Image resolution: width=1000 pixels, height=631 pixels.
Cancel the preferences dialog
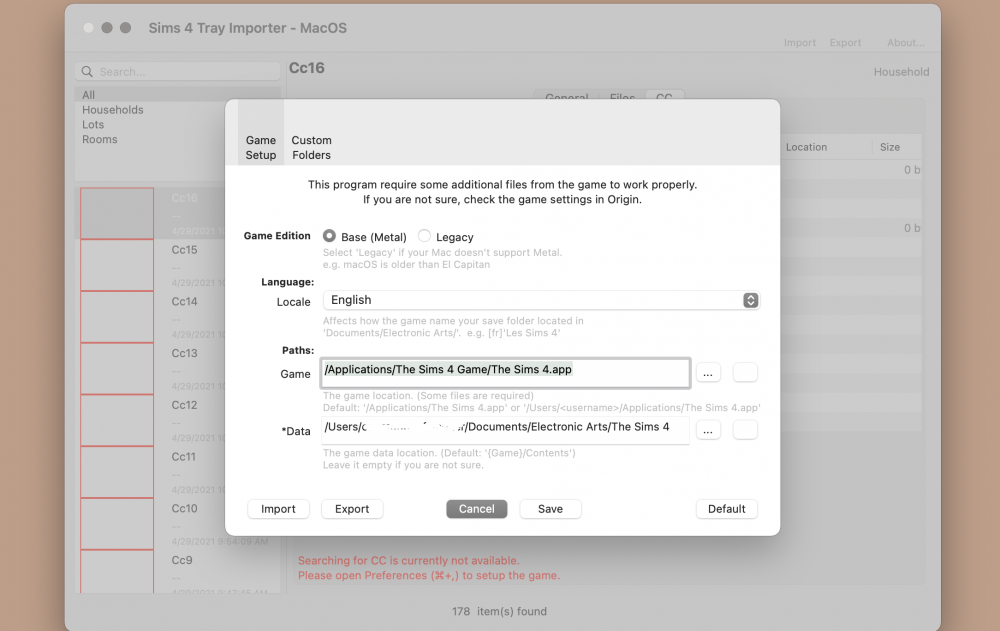pyautogui.click(x=476, y=509)
